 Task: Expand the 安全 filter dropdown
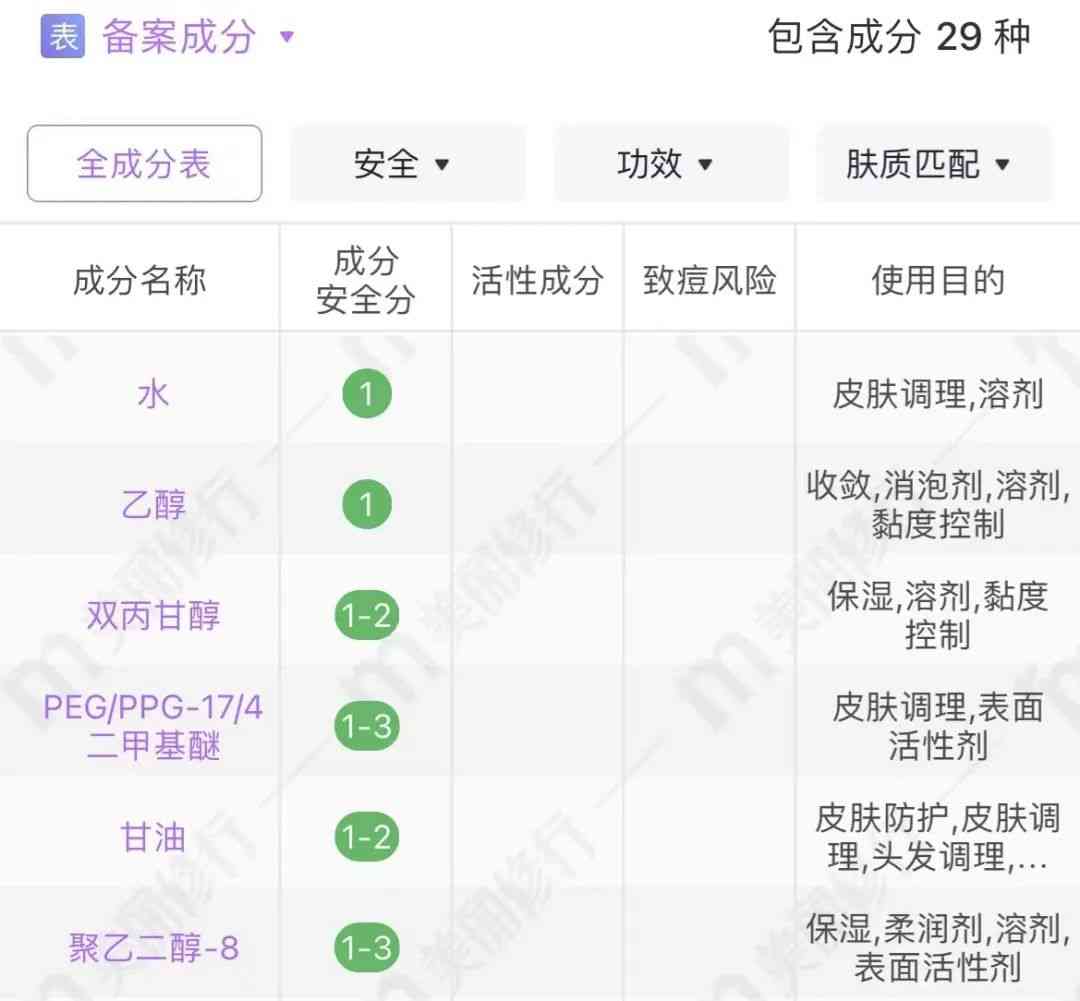point(408,164)
